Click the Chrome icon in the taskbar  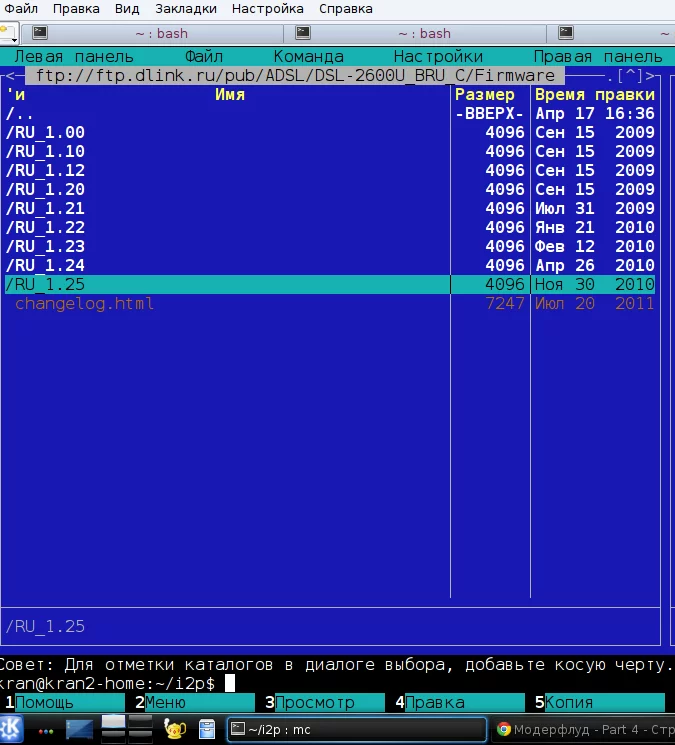tap(504, 729)
